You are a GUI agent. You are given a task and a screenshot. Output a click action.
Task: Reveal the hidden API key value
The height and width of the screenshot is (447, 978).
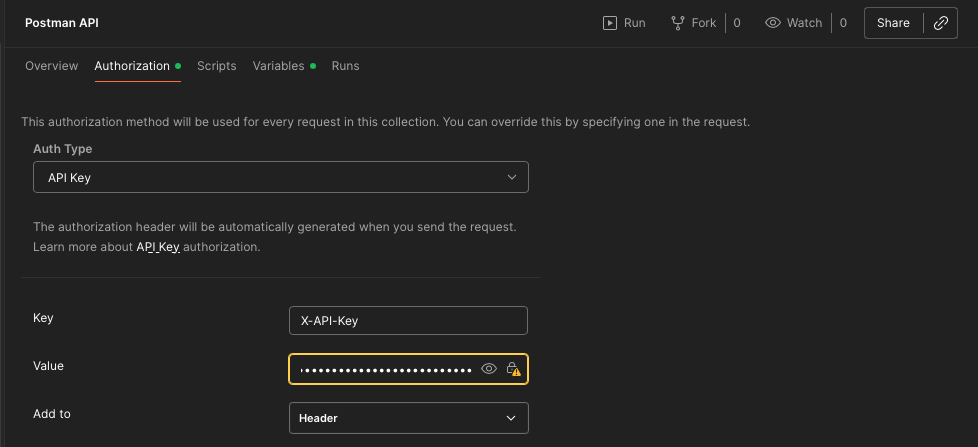pyautogui.click(x=489, y=369)
